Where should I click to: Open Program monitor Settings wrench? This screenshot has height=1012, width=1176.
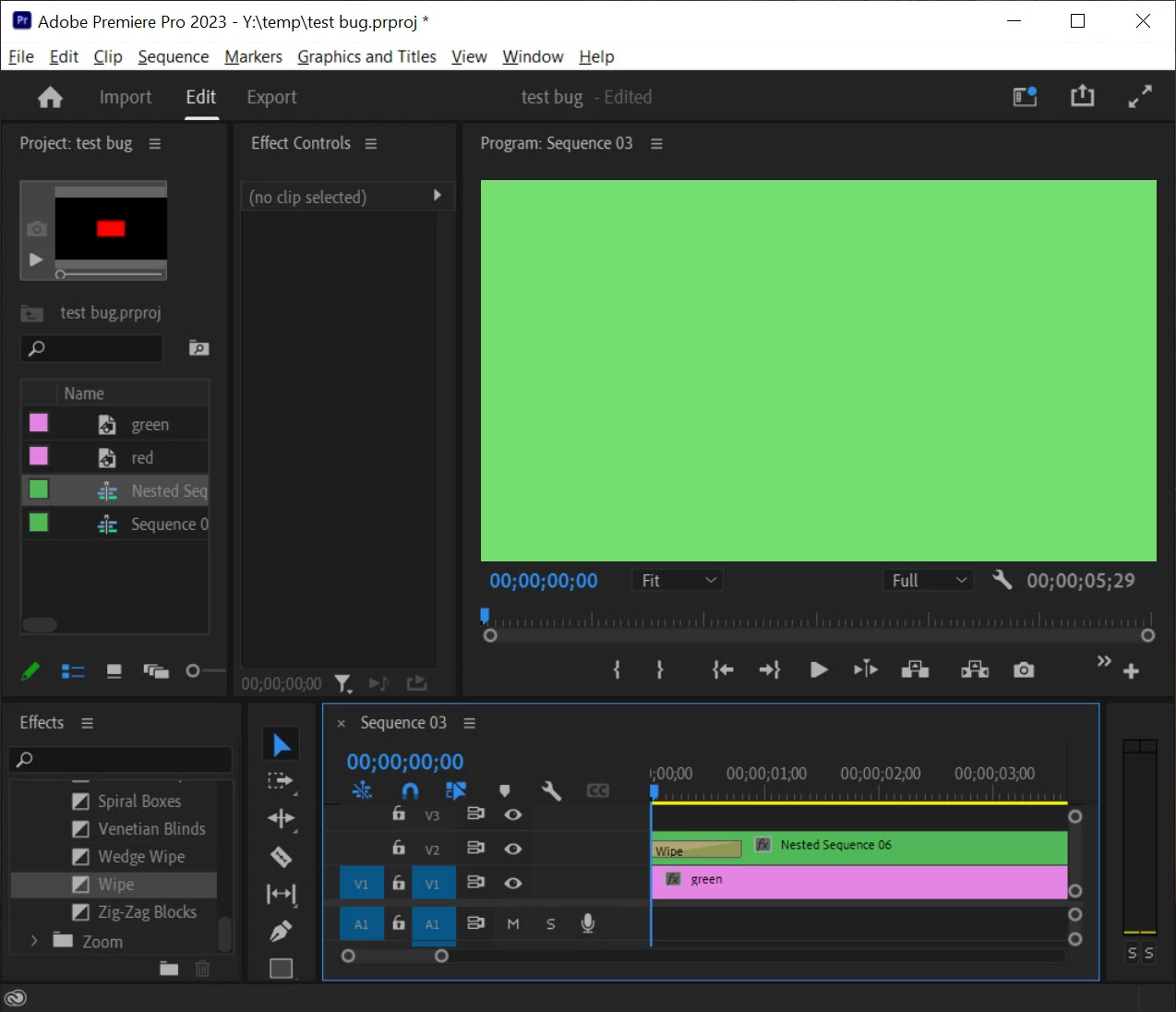[1002, 580]
